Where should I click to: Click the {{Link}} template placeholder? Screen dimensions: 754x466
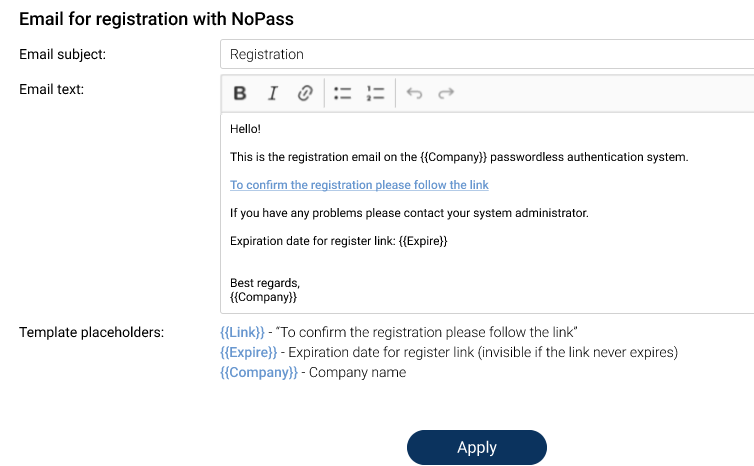click(242, 332)
